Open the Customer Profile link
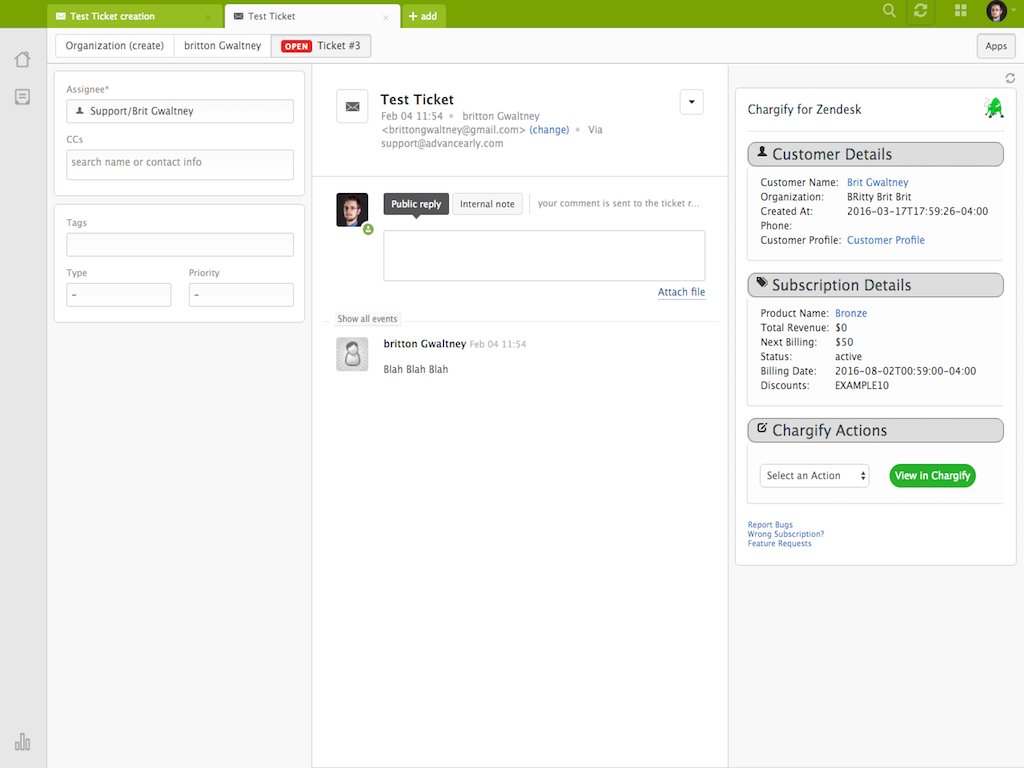This screenshot has width=1024, height=768. [x=886, y=240]
